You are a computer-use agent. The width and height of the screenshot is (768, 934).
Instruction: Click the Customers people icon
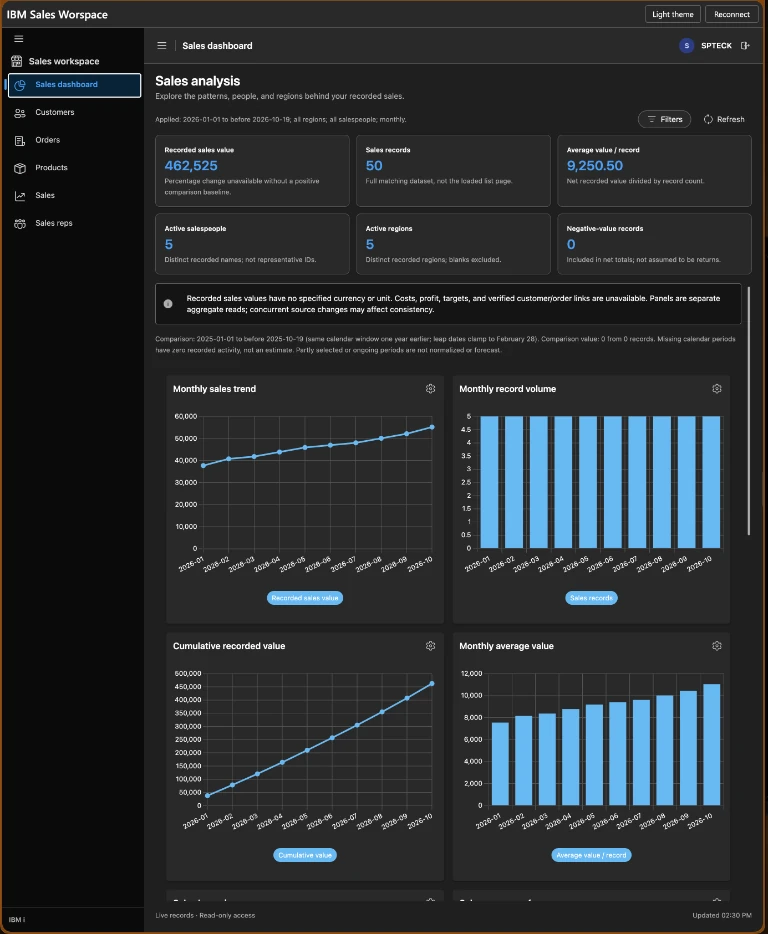click(20, 113)
